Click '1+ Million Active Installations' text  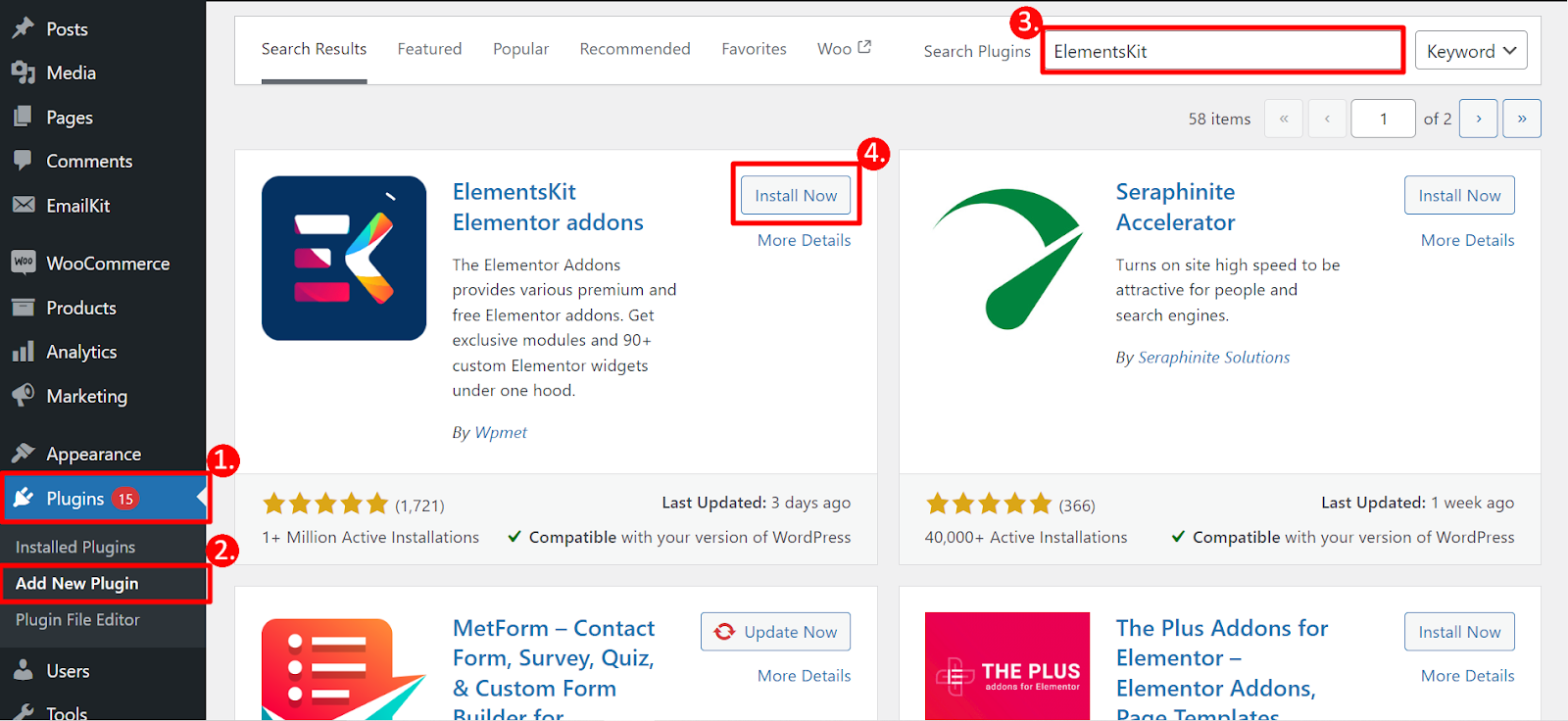click(370, 537)
